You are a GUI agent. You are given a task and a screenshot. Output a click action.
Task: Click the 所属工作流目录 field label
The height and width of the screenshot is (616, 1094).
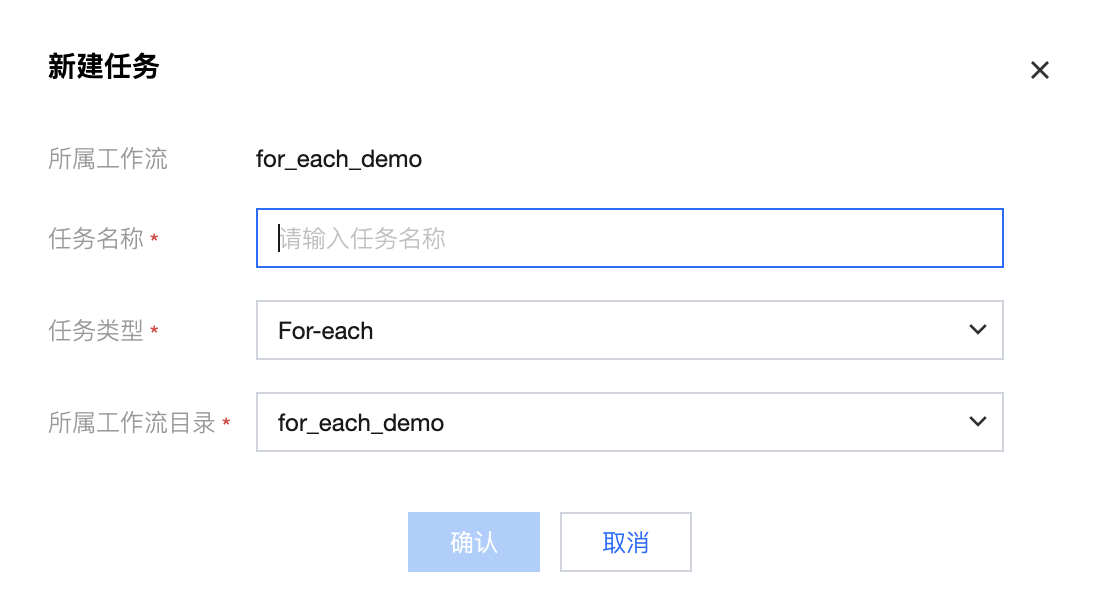click(132, 423)
